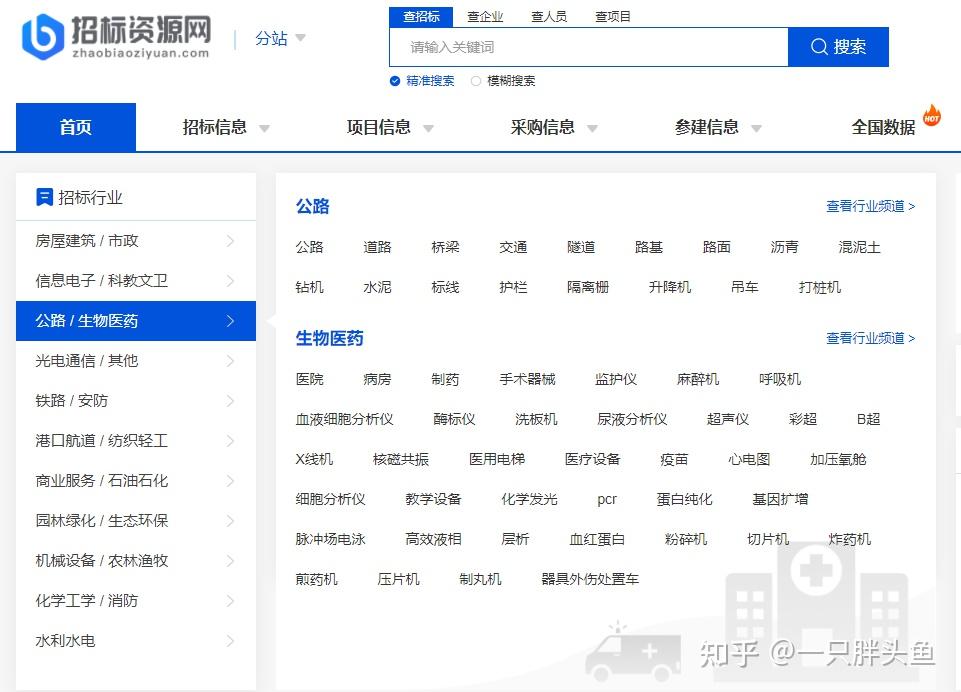Expand 房屋建筑 / 市政 category chevron

point(230,241)
